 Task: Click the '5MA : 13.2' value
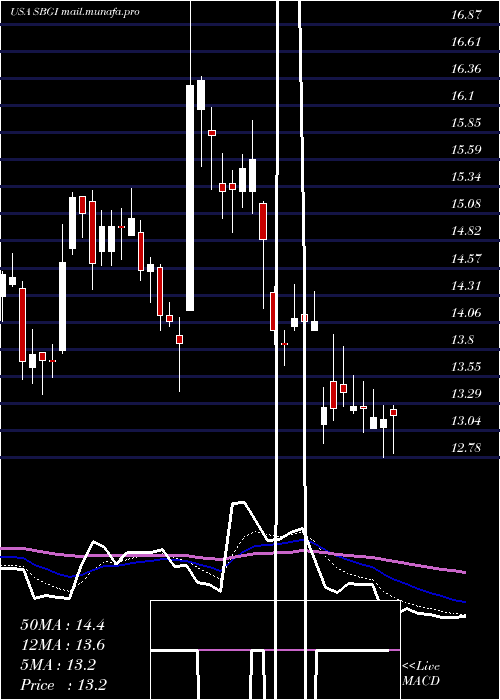58,665
